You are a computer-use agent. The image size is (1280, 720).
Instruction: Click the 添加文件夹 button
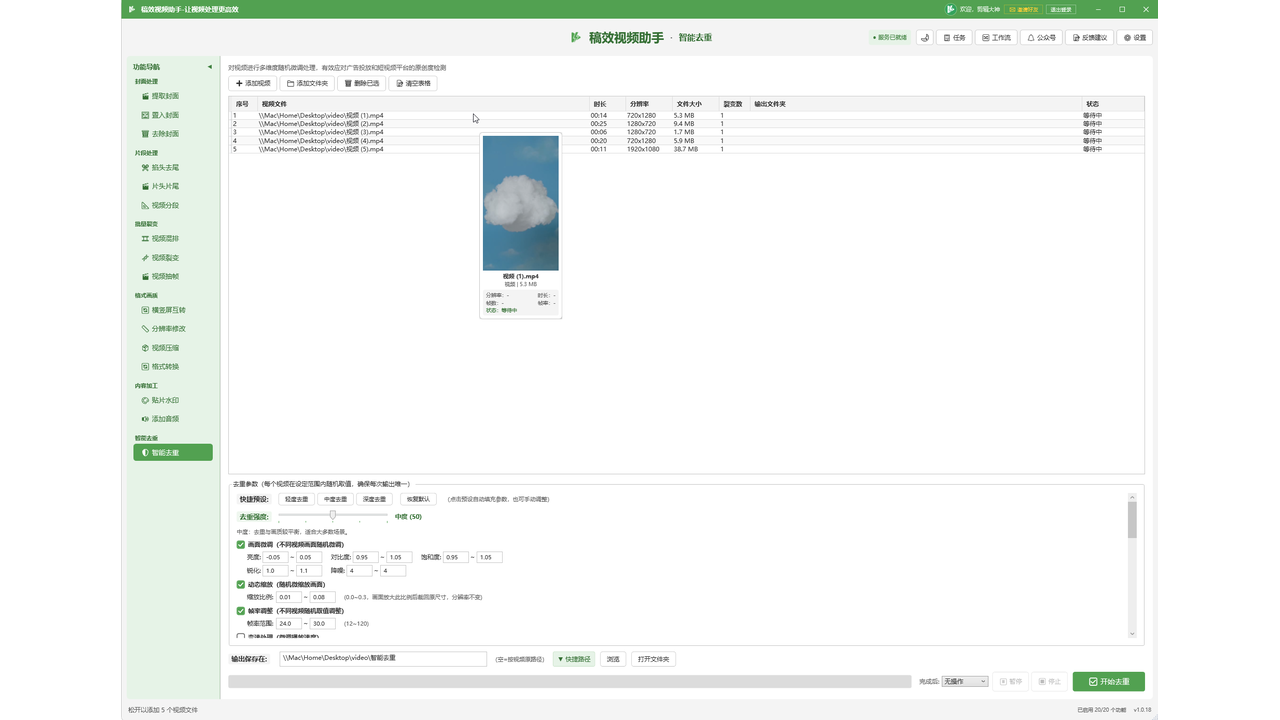[x=307, y=83]
